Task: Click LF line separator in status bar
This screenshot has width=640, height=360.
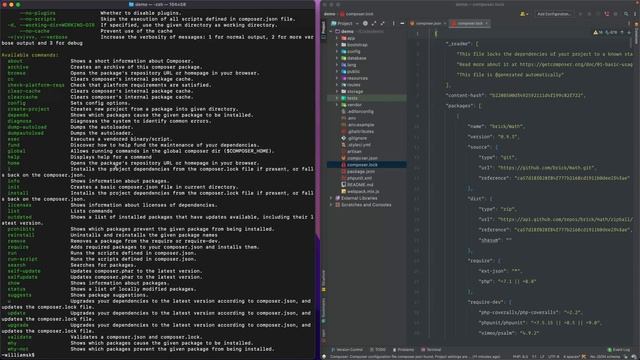Action: tap(542, 357)
